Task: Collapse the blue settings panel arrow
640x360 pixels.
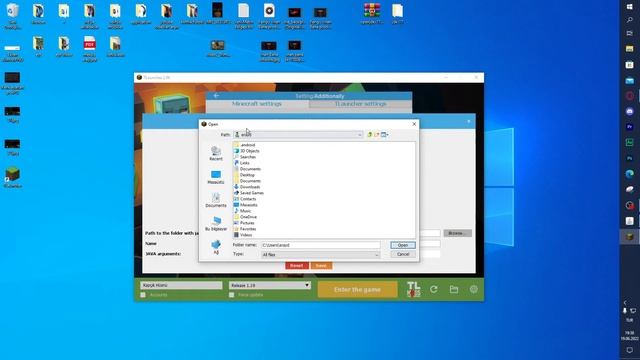Action: pyautogui.click(x=469, y=122)
